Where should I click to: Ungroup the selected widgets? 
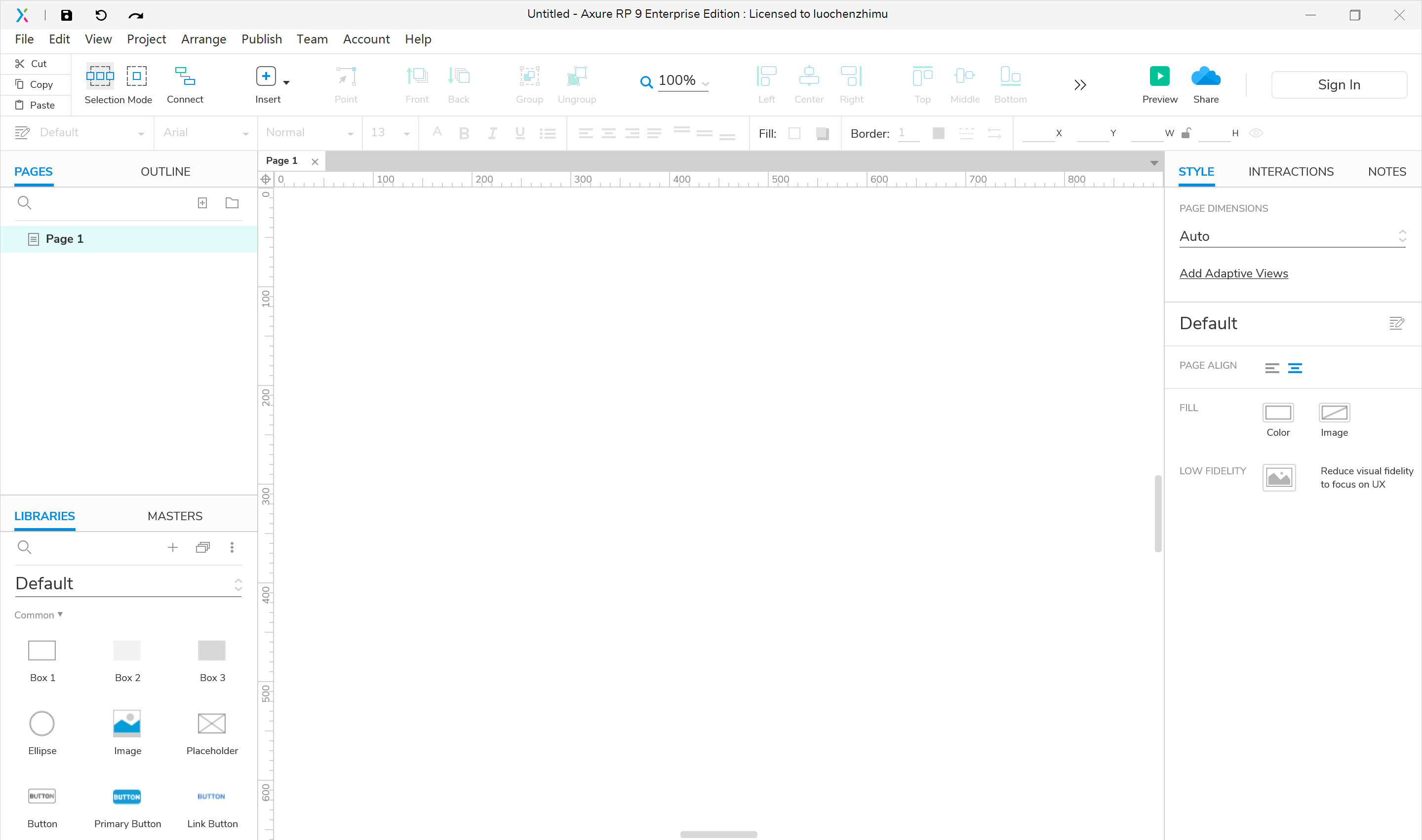(x=577, y=84)
